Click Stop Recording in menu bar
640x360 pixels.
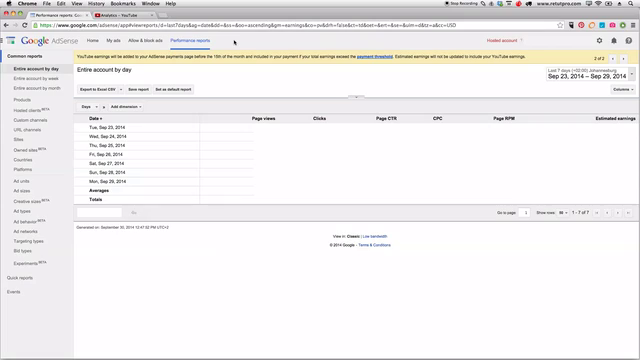(461, 4)
